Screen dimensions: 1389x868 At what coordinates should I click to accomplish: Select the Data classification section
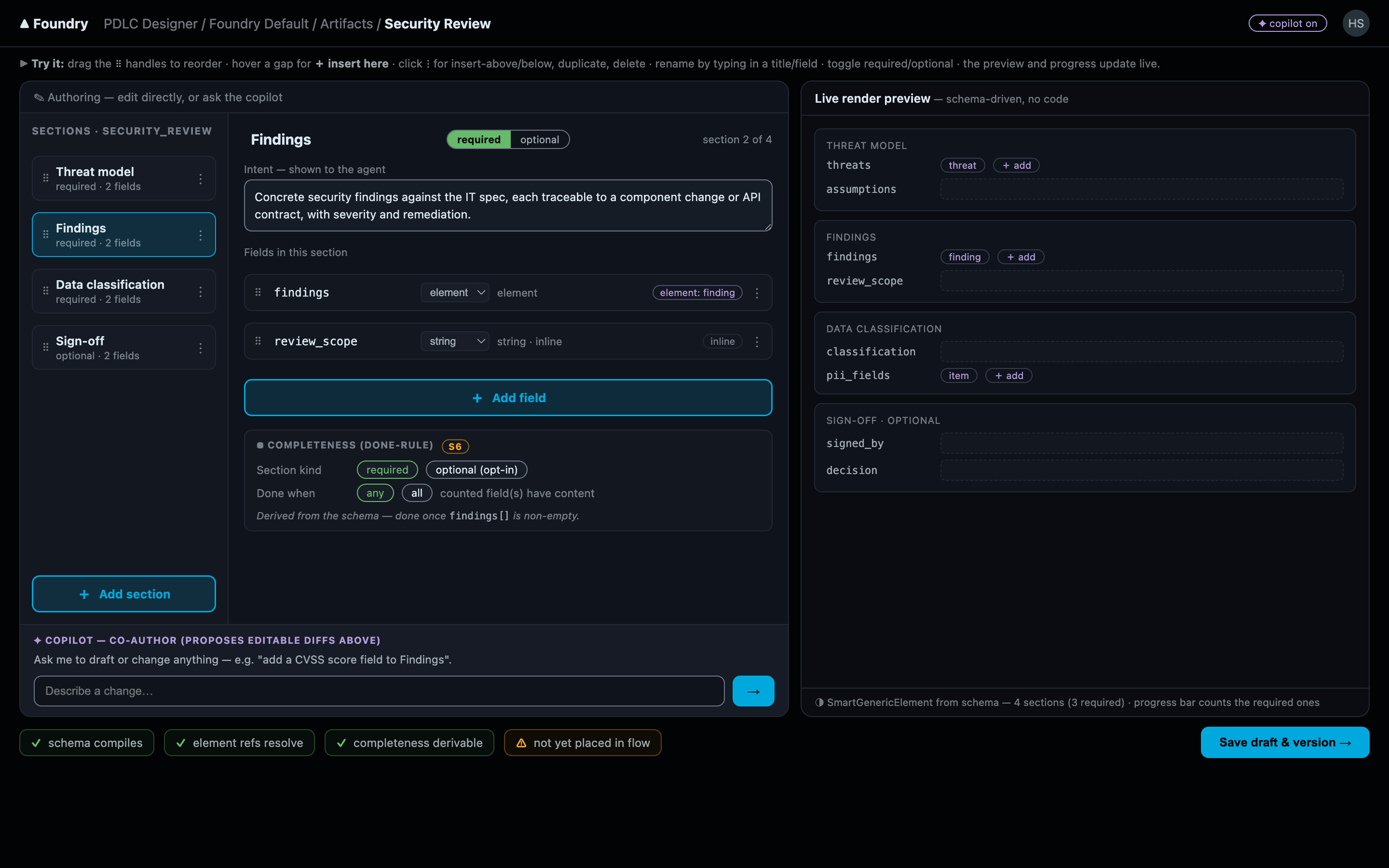pos(124,291)
